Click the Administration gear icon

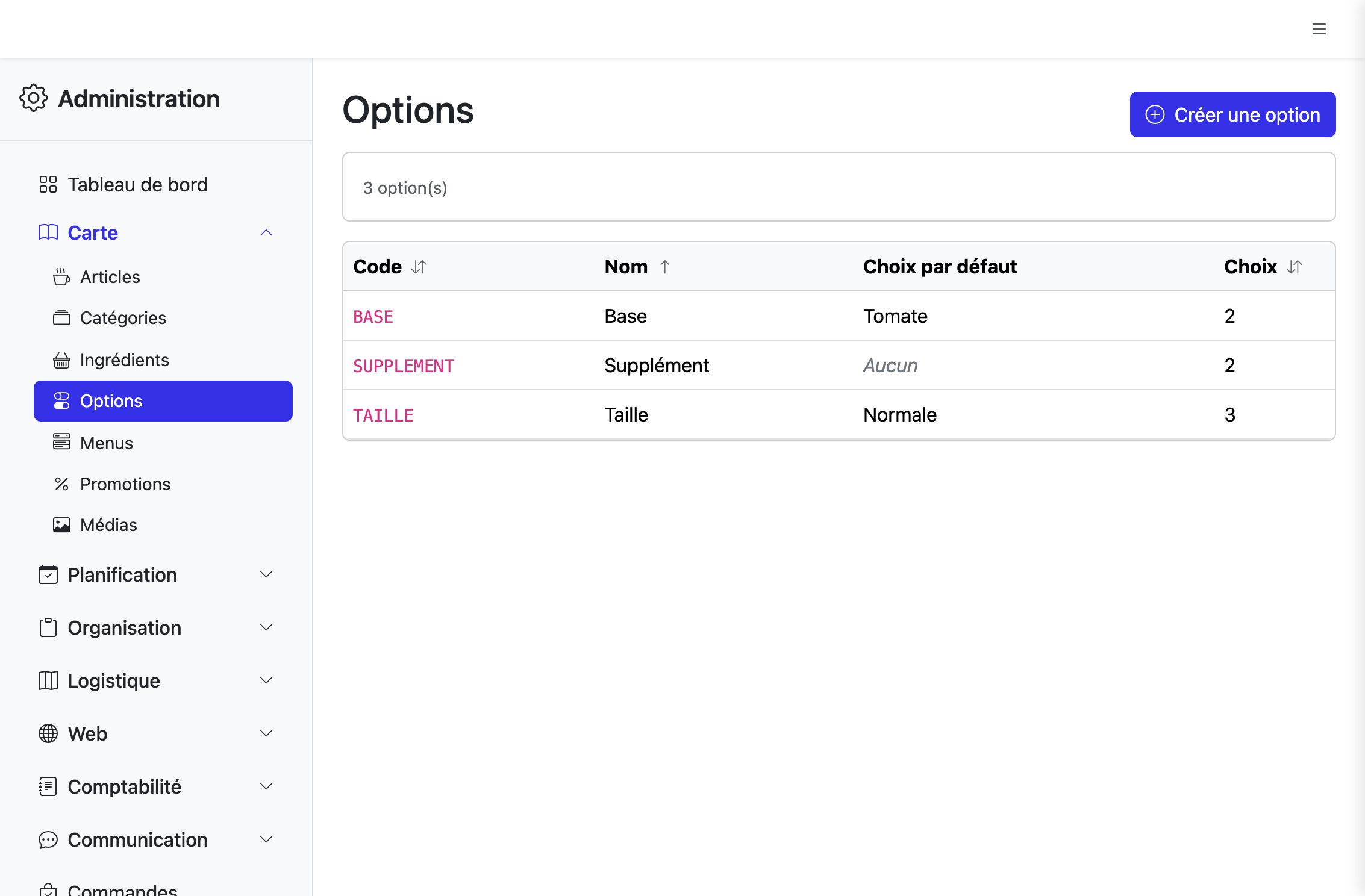33,98
